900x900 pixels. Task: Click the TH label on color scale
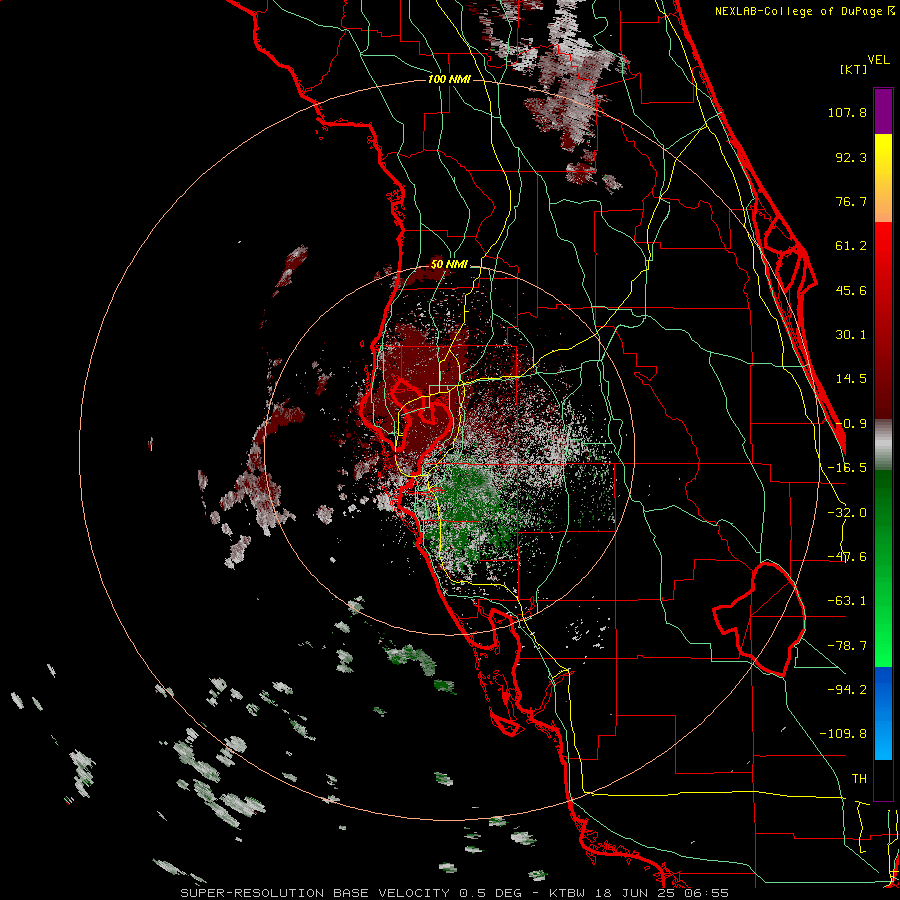pos(859,778)
